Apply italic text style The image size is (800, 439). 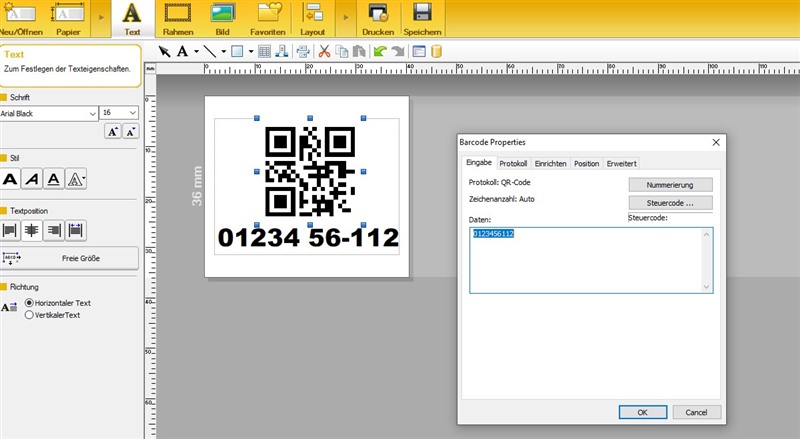point(32,179)
